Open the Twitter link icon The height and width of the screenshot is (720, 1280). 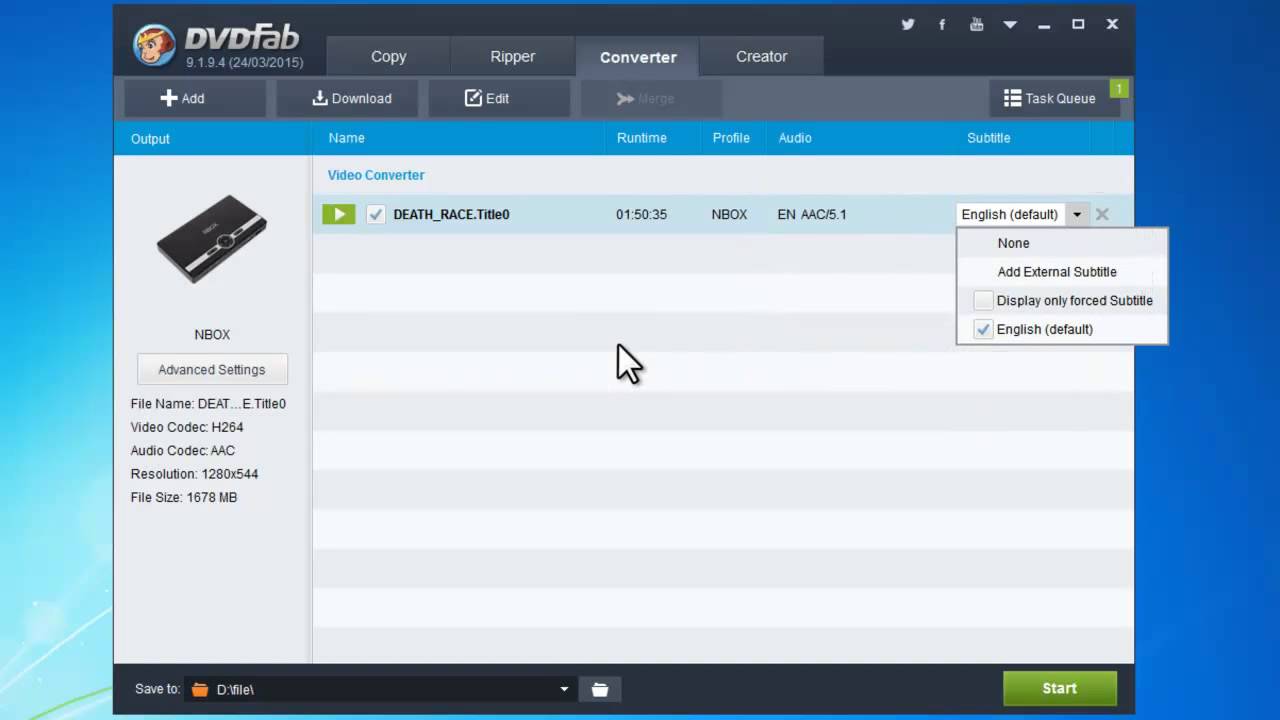(x=908, y=25)
